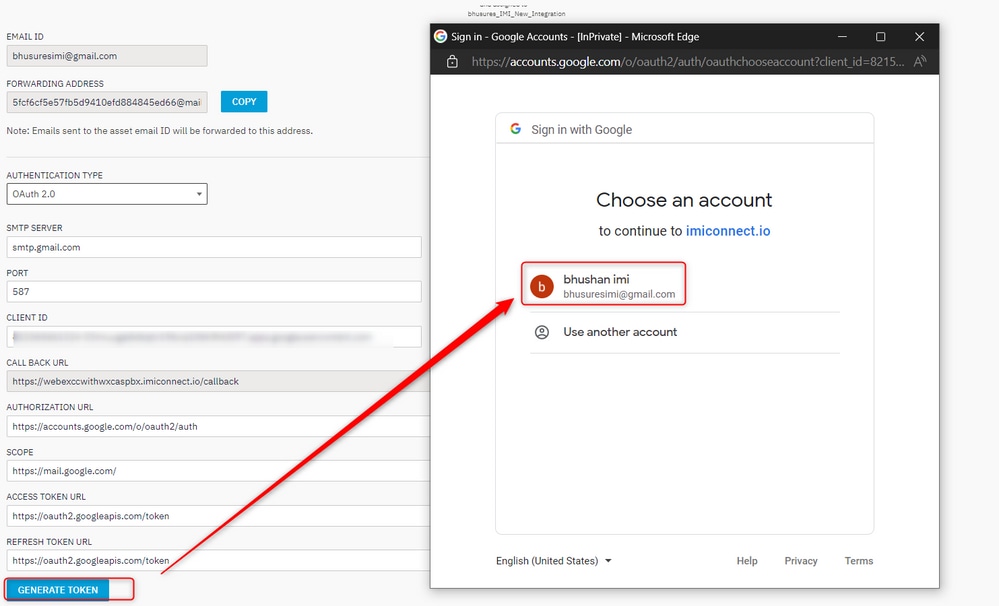This screenshot has width=999, height=606.
Task: Click the Authorization URL field
Action: pyautogui.click(x=218, y=426)
